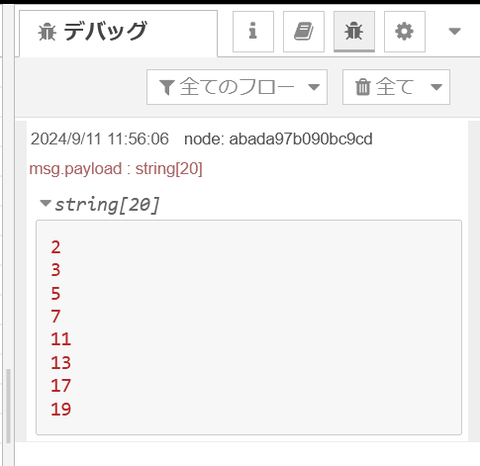Open the 全てのフロー filter dropdown arrow

tap(314, 87)
